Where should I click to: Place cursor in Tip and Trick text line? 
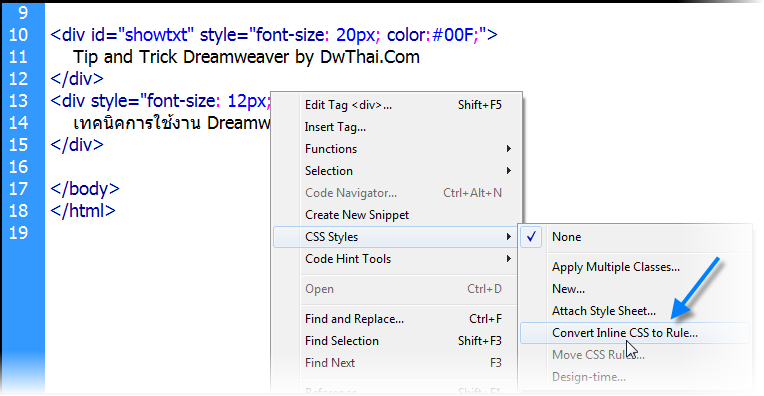(246, 57)
